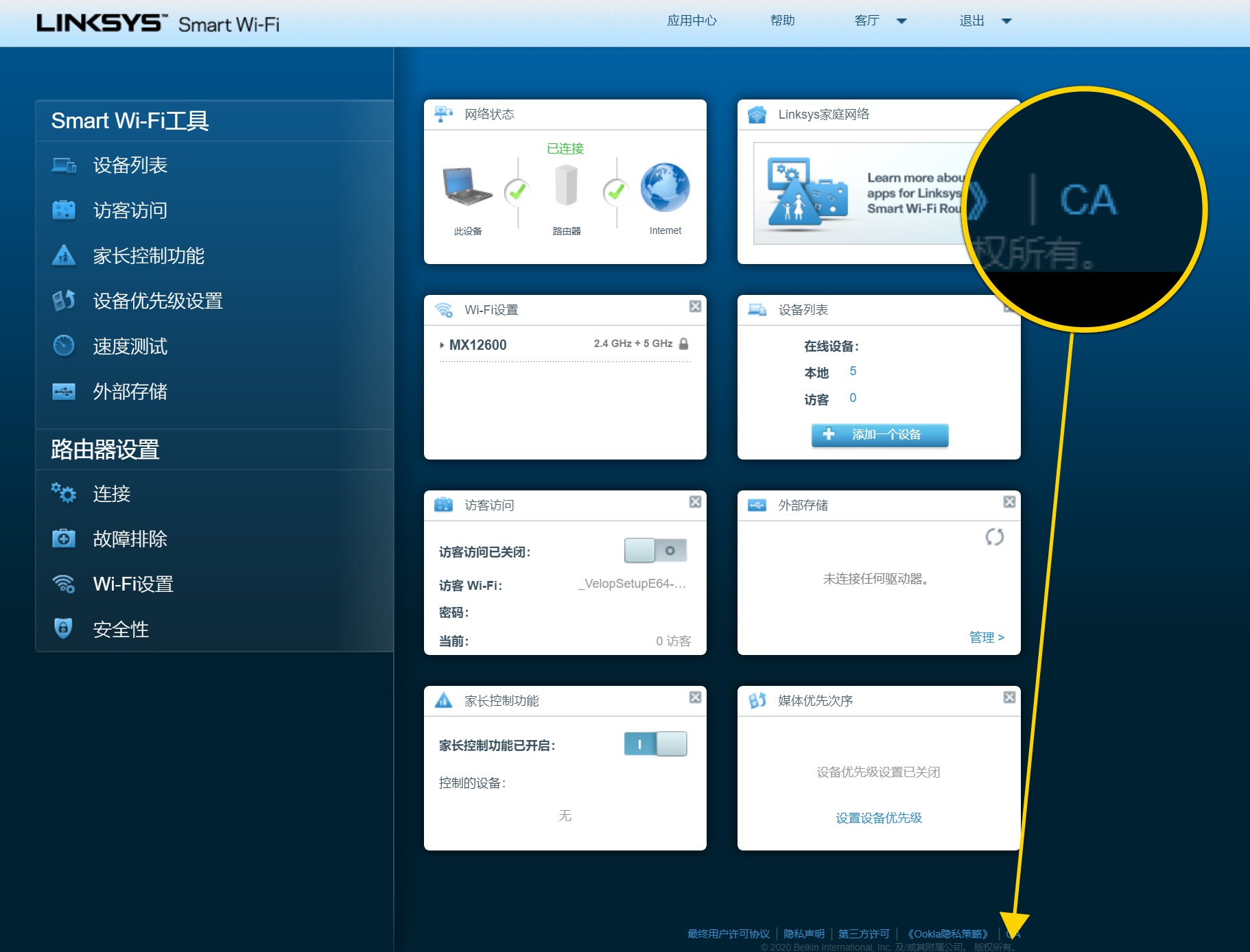The image size is (1250, 952).
Task: Click the 连接 gear icon under 路由器设置
Action: tap(64, 494)
